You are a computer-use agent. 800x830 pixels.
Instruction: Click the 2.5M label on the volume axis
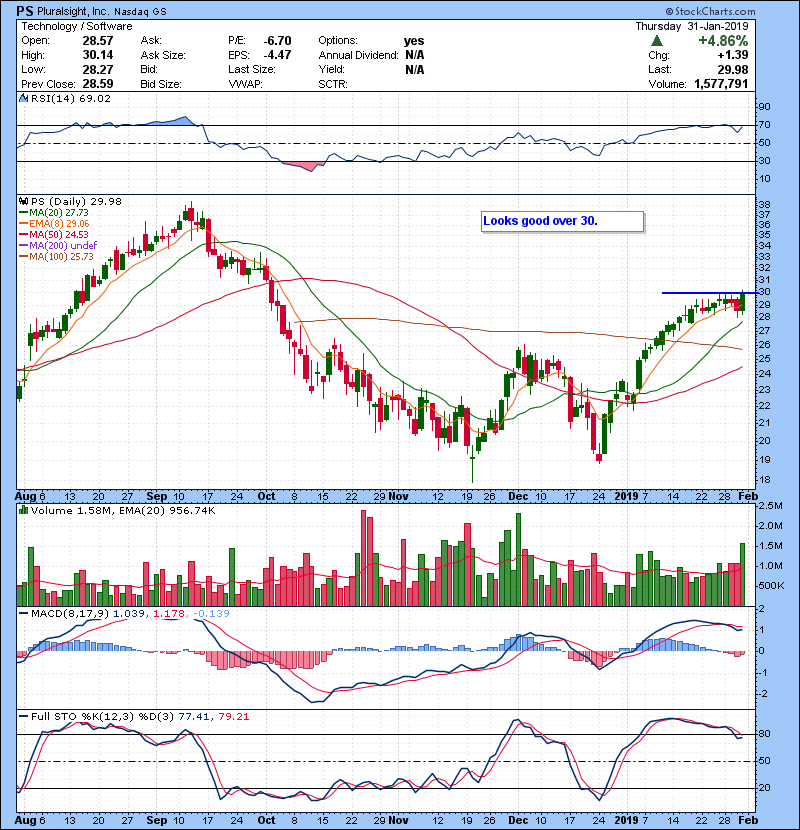tap(771, 506)
